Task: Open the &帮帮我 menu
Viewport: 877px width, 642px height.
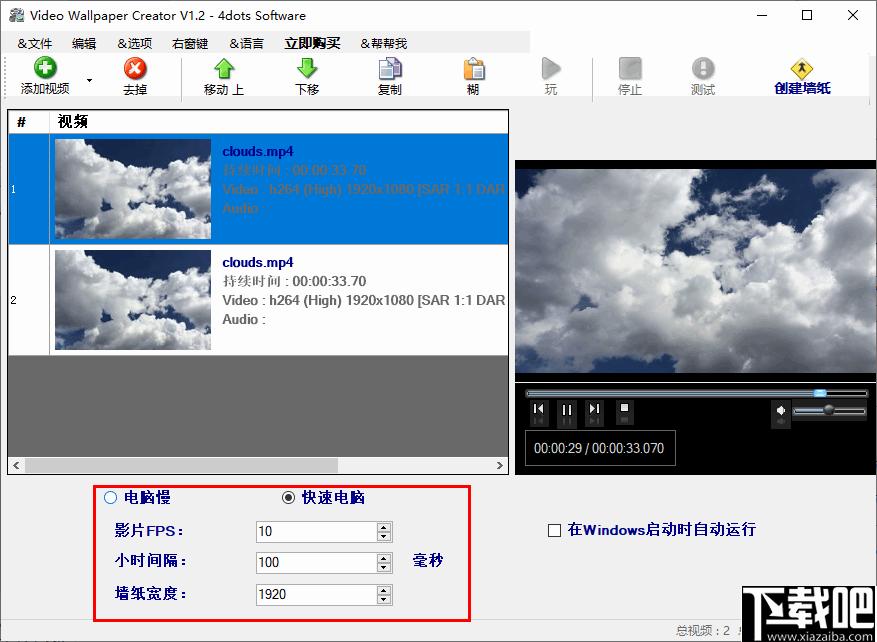Action: (384, 44)
